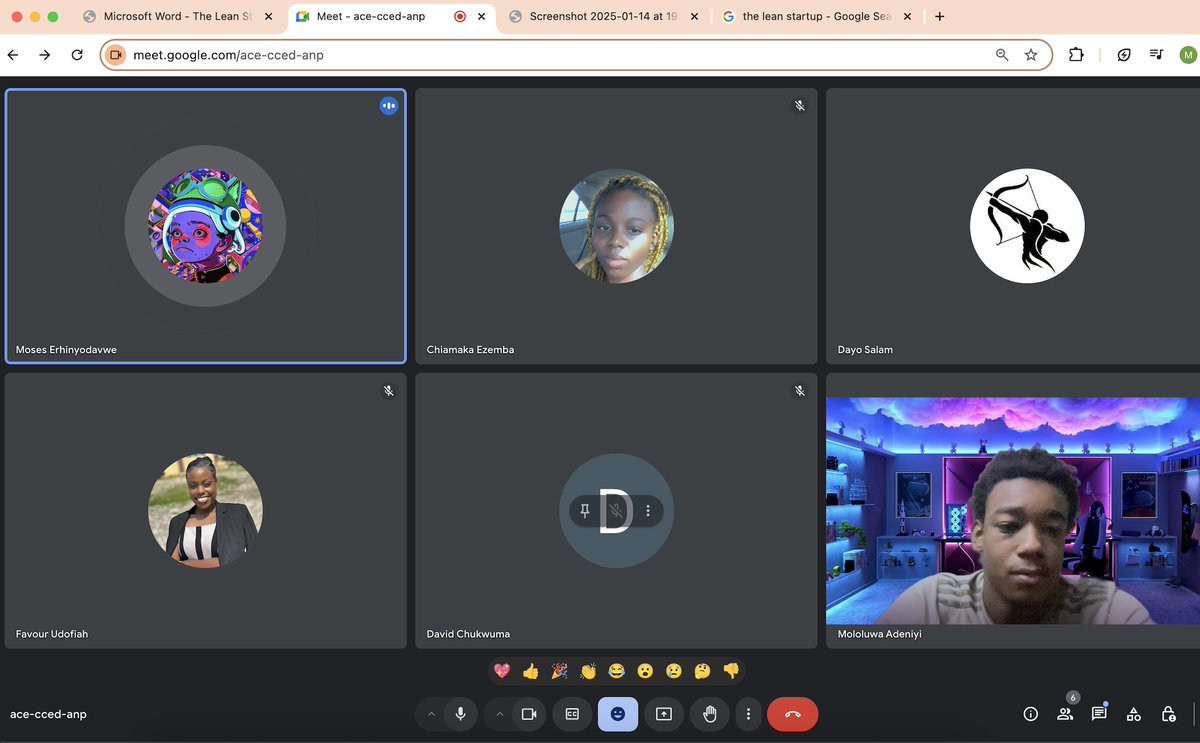Expand audio settings chevron beside microphone
Viewport: 1200px width, 743px height.
pos(431,714)
